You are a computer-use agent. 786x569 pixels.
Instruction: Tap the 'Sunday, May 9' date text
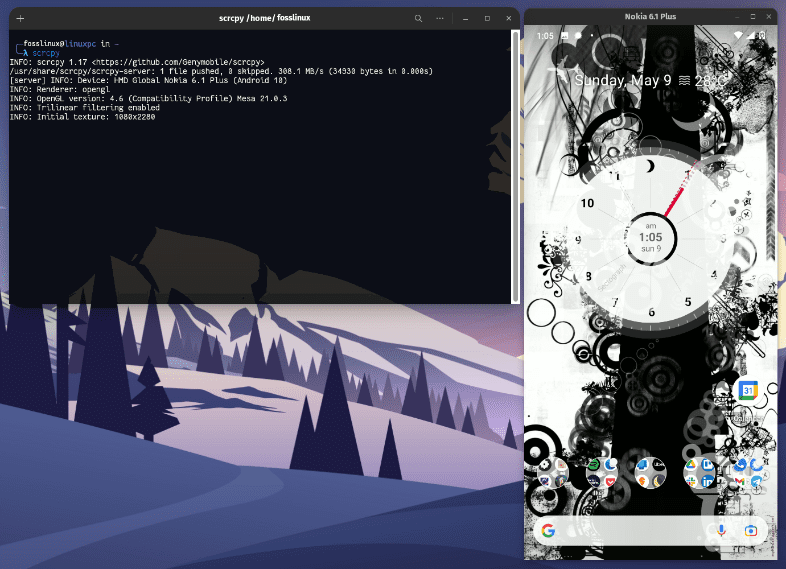point(623,80)
